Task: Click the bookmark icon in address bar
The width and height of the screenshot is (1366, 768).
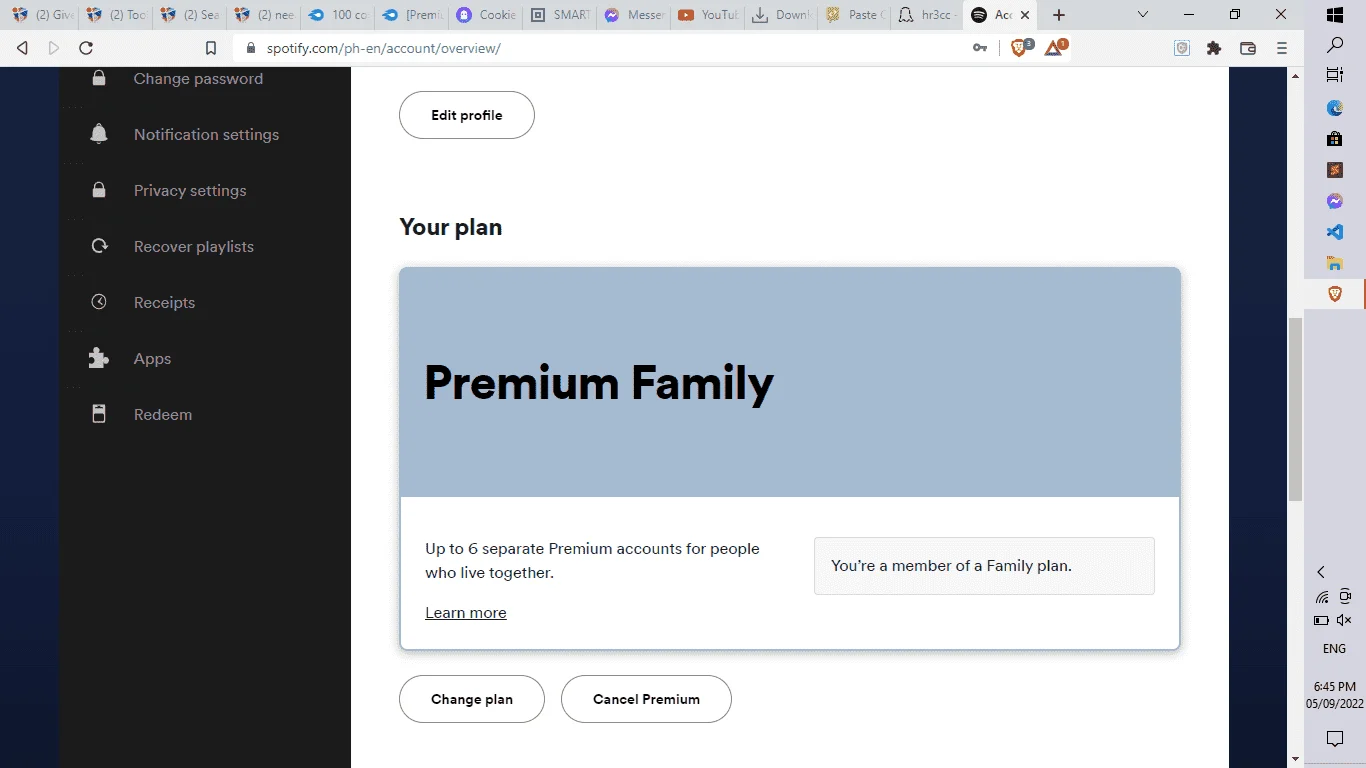Action: 211,48
